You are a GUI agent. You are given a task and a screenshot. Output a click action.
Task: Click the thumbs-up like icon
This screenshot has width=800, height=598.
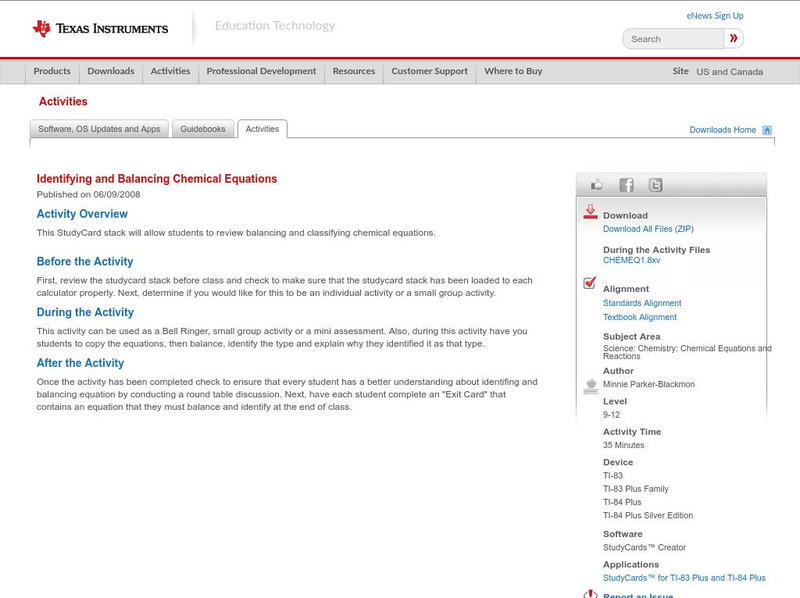point(596,185)
